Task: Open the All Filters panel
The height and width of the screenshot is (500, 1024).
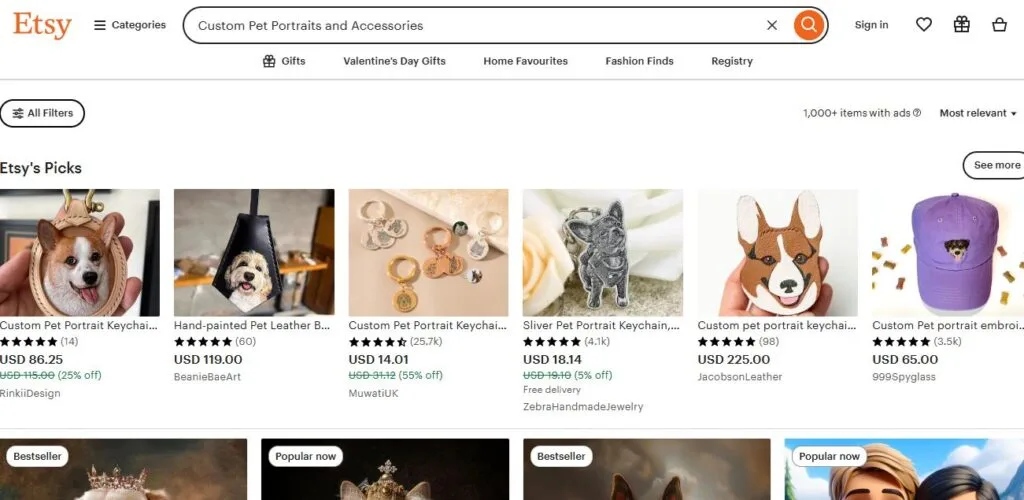Action: (x=42, y=113)
